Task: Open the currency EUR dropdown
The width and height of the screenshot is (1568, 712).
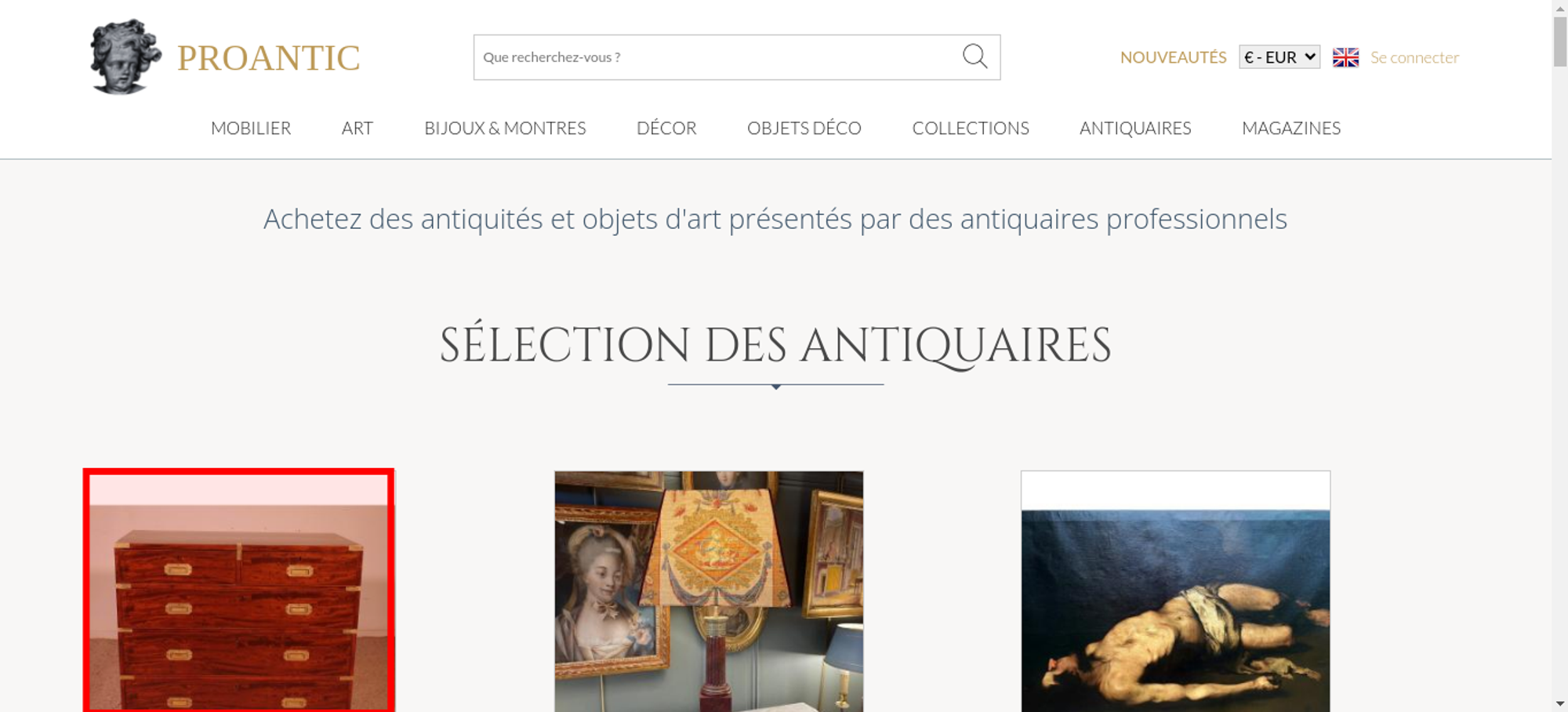Action: [1279, 57]
